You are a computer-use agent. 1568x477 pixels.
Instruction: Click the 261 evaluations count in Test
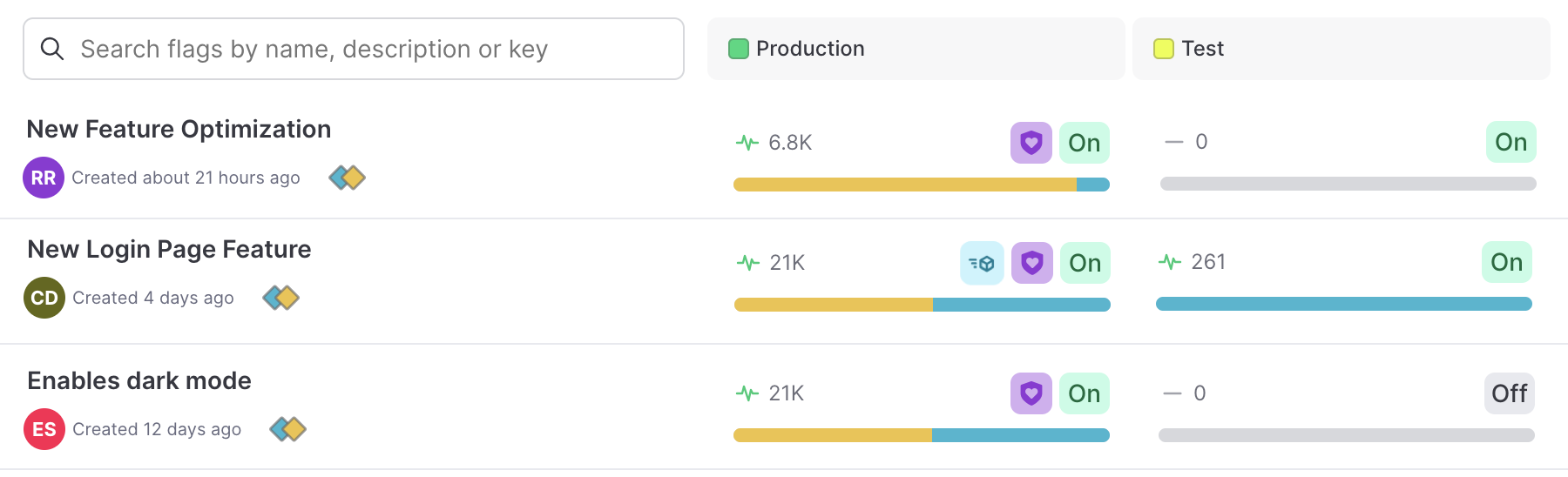1207,262
